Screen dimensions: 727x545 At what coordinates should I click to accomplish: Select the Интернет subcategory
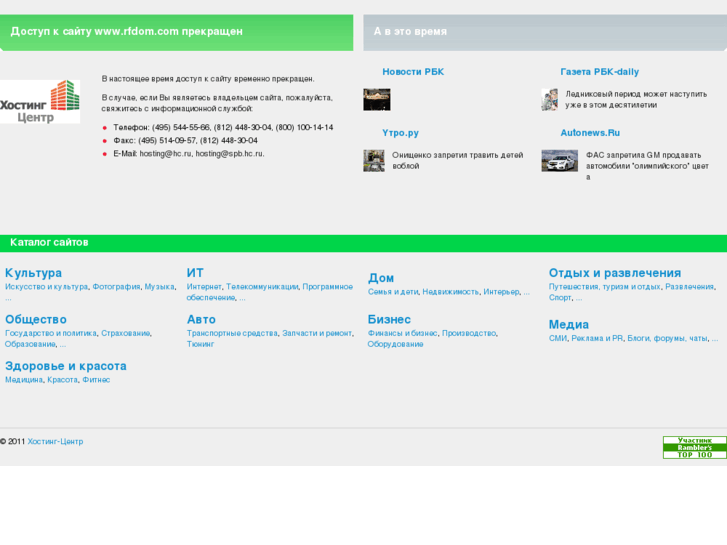(x=204, y=287)
